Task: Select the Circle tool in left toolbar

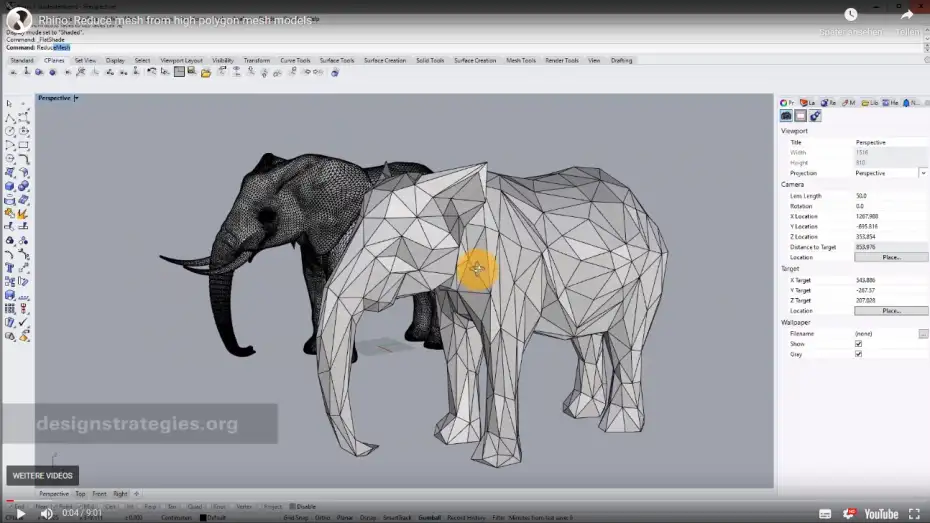Action: [x=10, y=131]
